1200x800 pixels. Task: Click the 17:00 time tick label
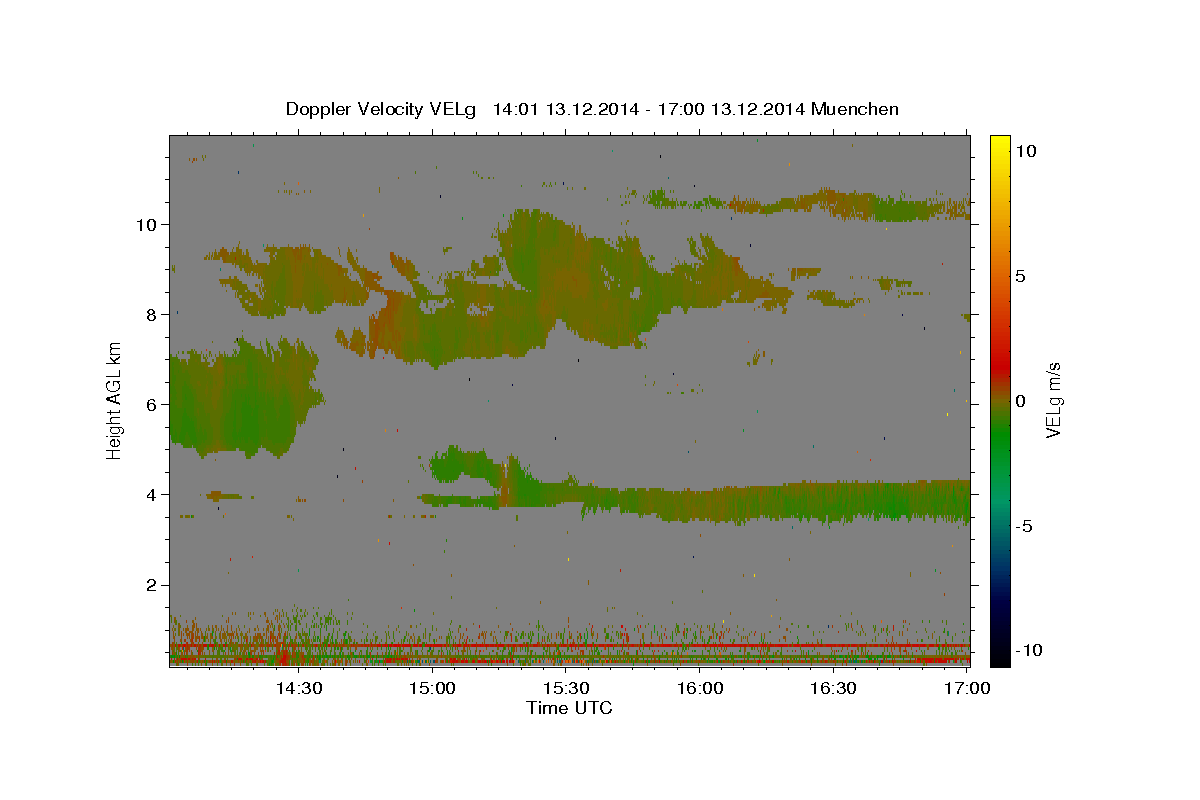tap(968, 688)
